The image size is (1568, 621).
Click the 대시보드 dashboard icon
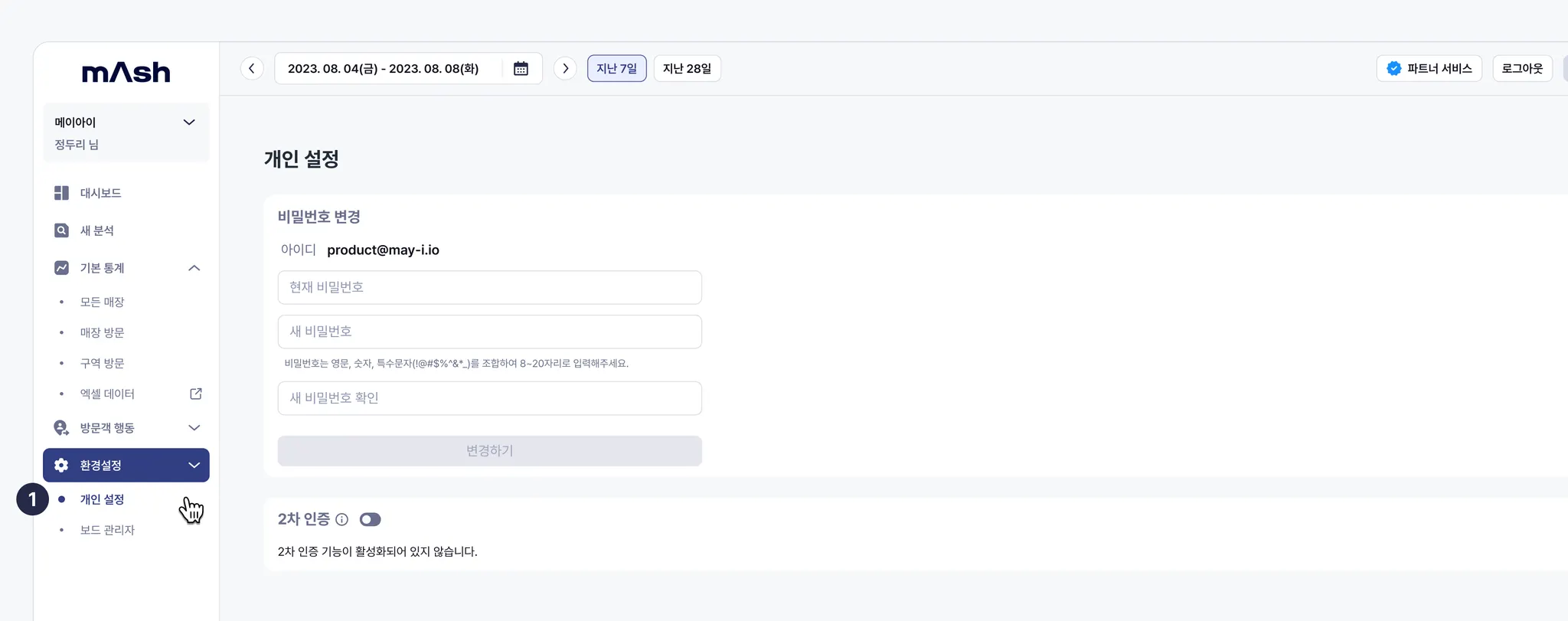tap(62, 193)
